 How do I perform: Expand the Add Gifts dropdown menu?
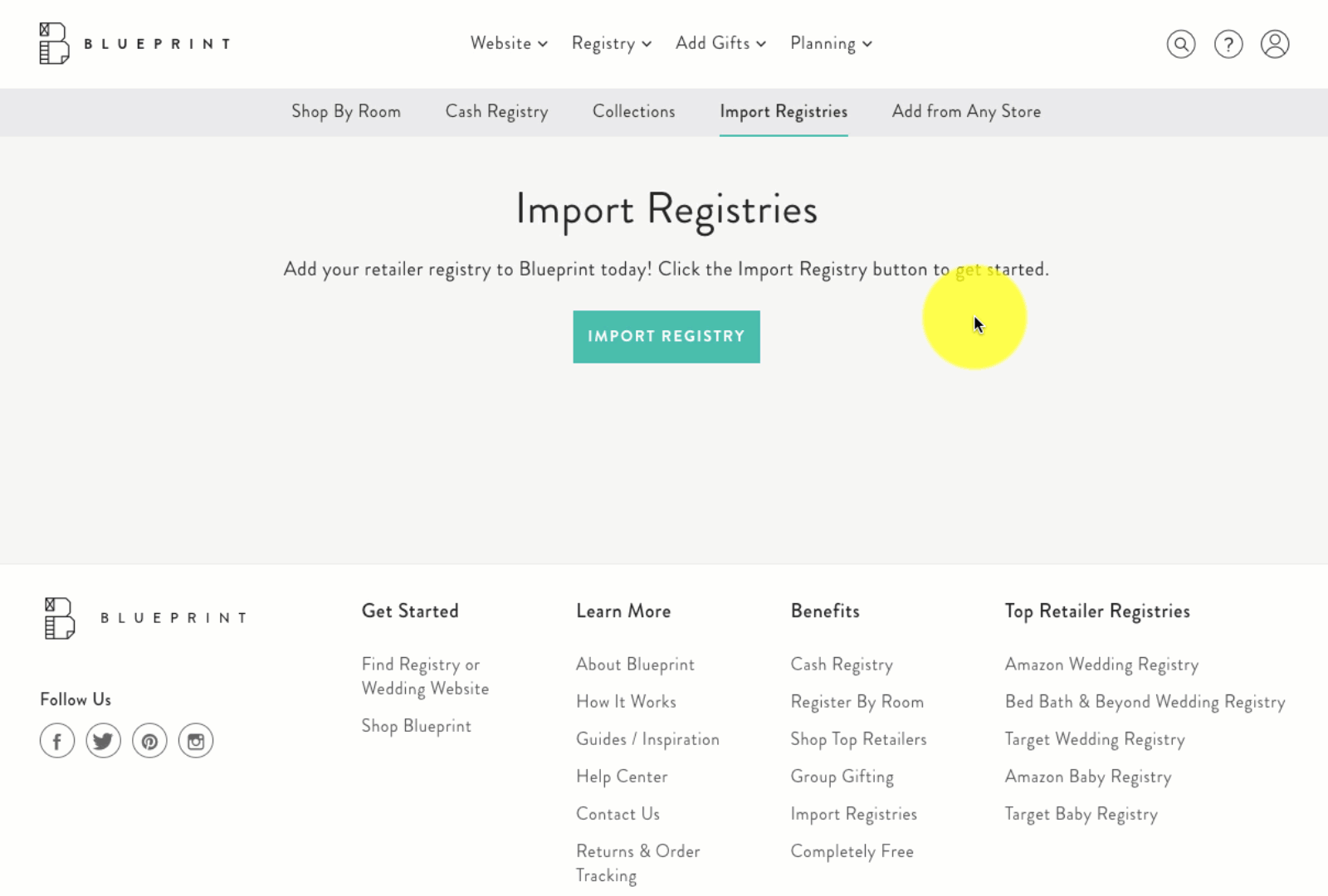coord(720,43)
